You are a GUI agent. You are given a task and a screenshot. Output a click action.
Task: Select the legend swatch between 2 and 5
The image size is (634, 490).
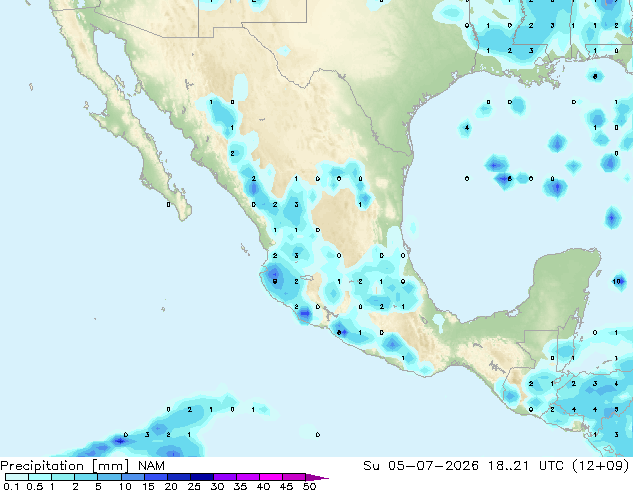click(86, 477)
